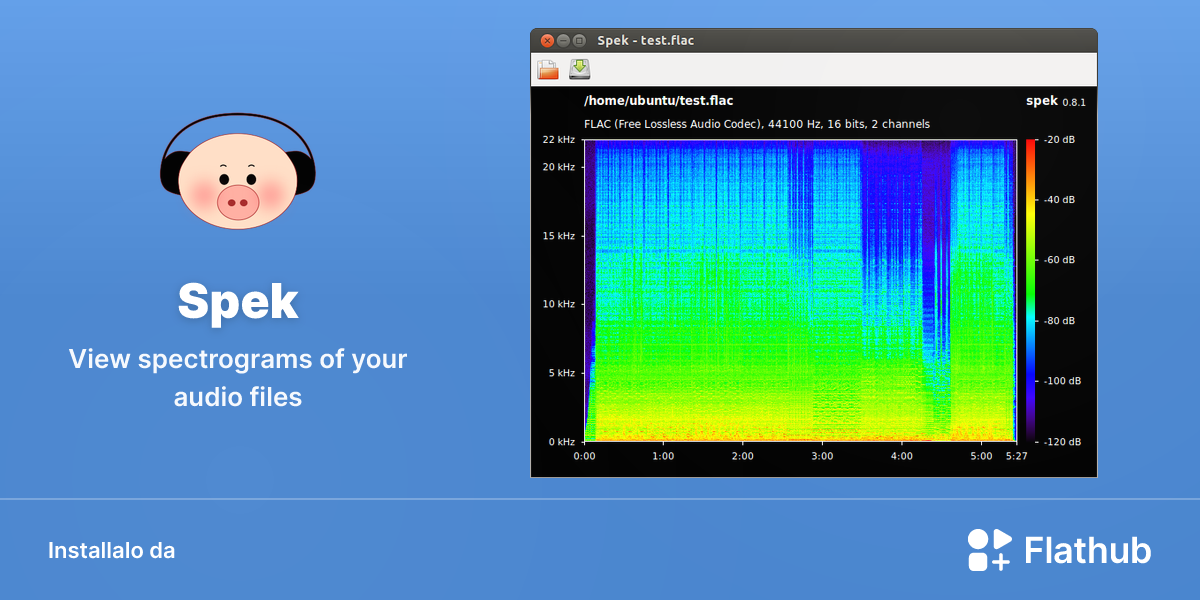The height and width of the screenshot is (600, 1200).
Task: Click the Flathub logo
Action: click(x=1059, y=550)
